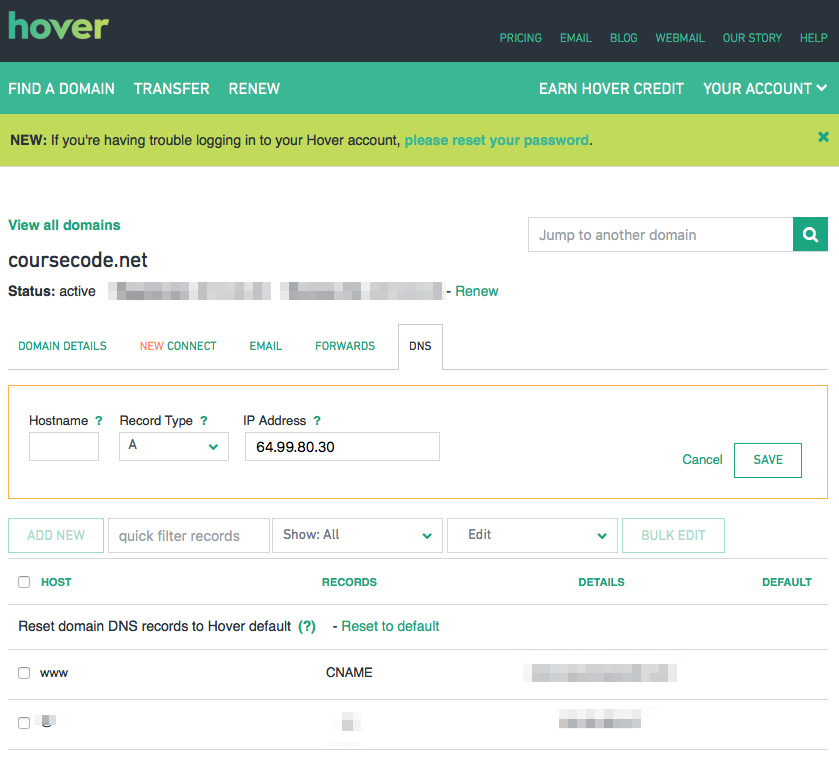Focus the Hostname input field
Viewport: 839px width, 764px height.
point(64,446)
